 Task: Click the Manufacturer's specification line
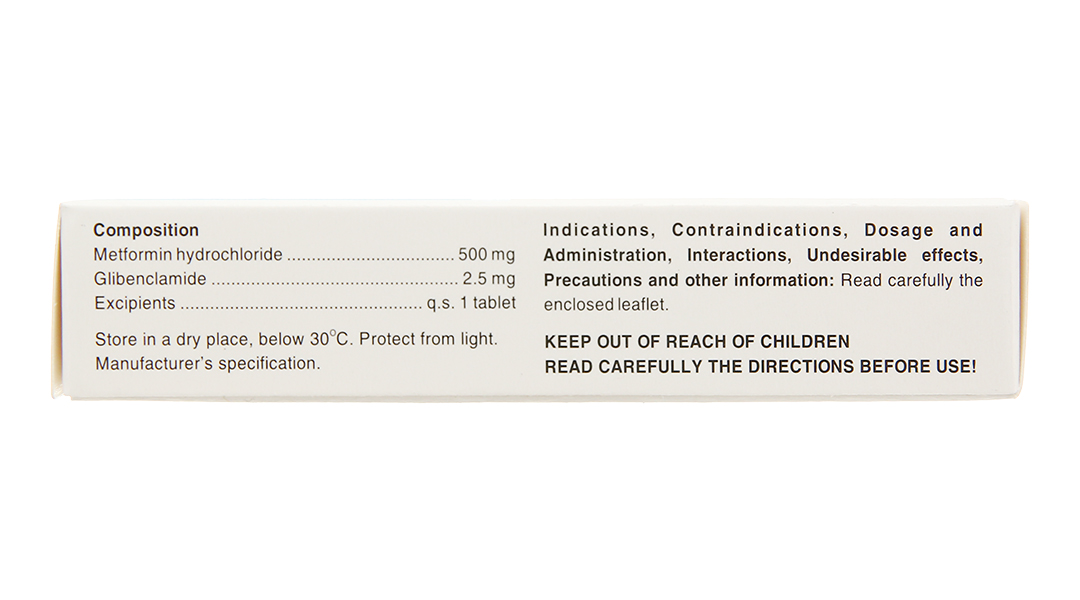pyautogui.click(x=208, y=363)
